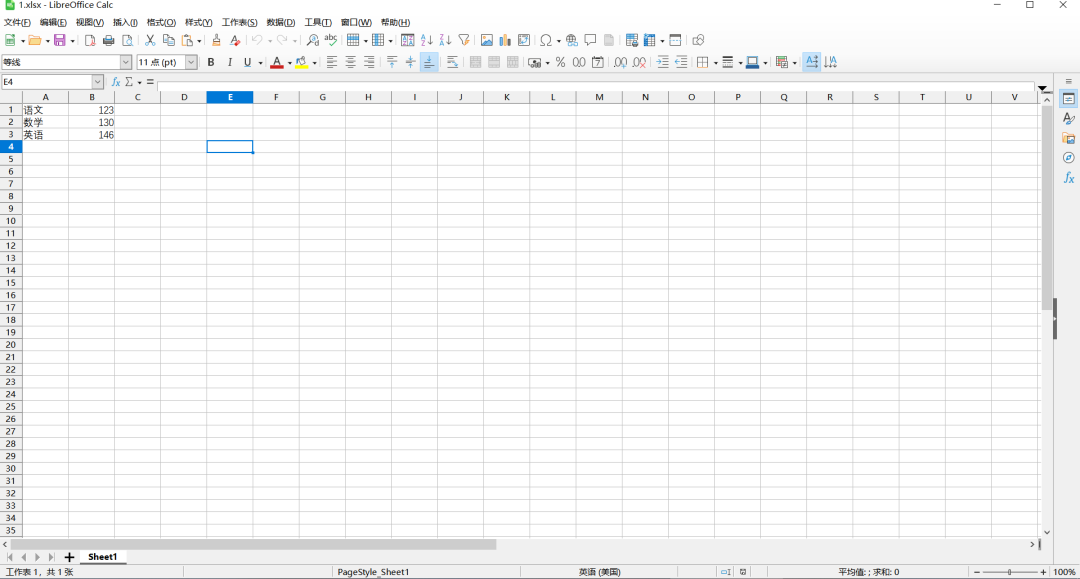
Task: Apply the yellow highlighting color swatch
Action: [302, 63]
